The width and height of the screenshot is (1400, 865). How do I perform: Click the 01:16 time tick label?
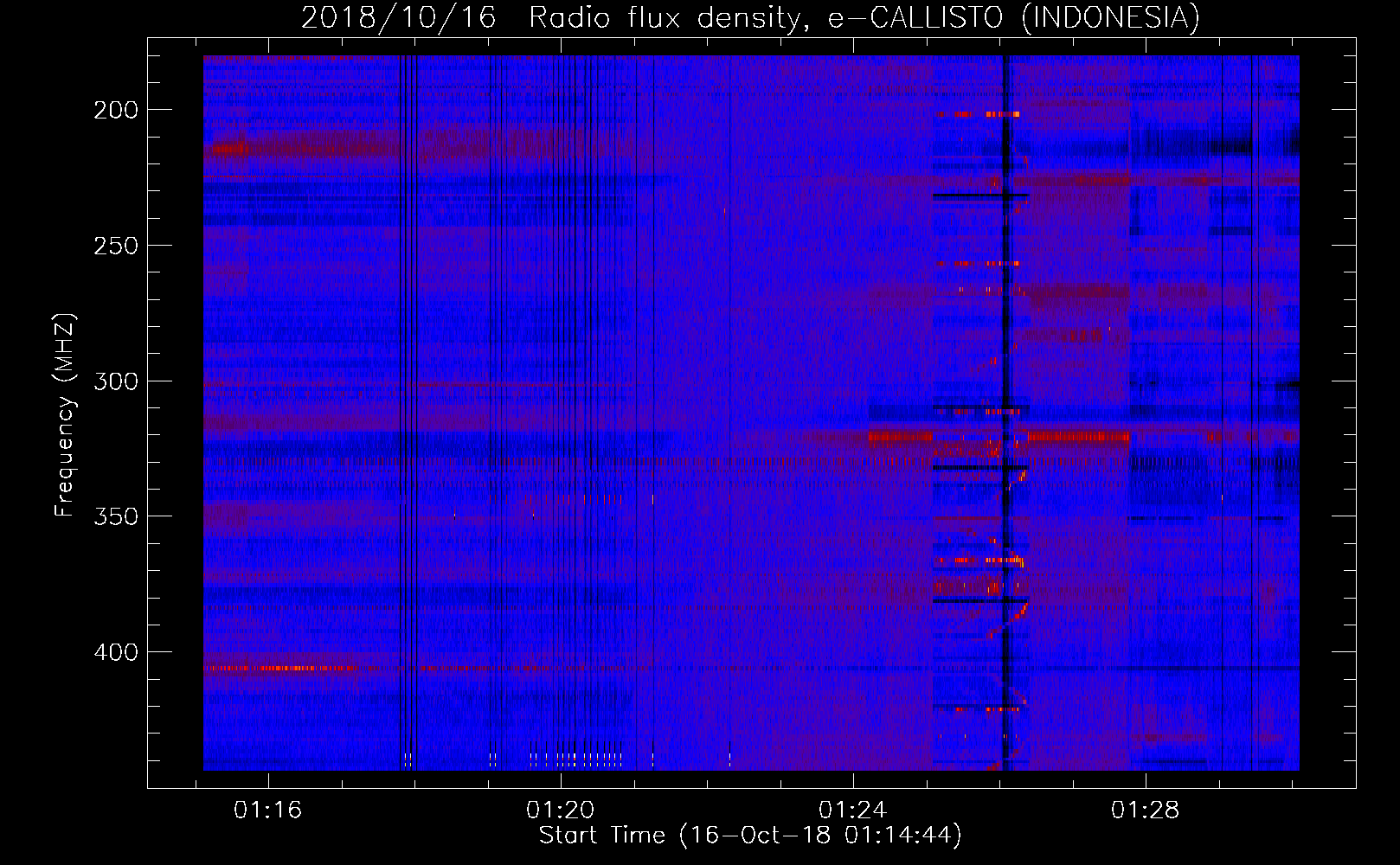click(x=267, y=811)
